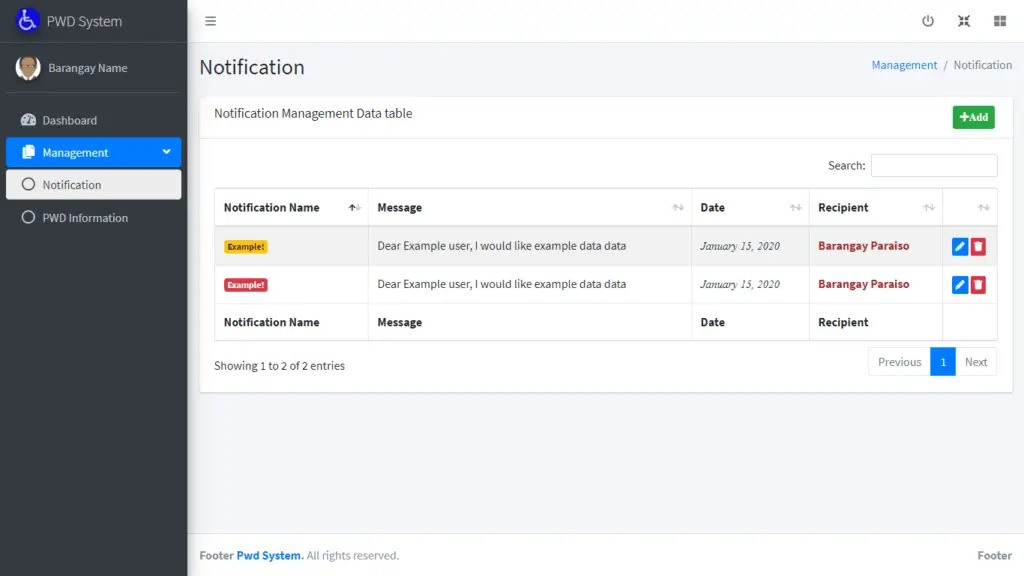1024x576 pixels.
Task: Click the fullscreen compress icon in the header
Action: click(964, 20)
